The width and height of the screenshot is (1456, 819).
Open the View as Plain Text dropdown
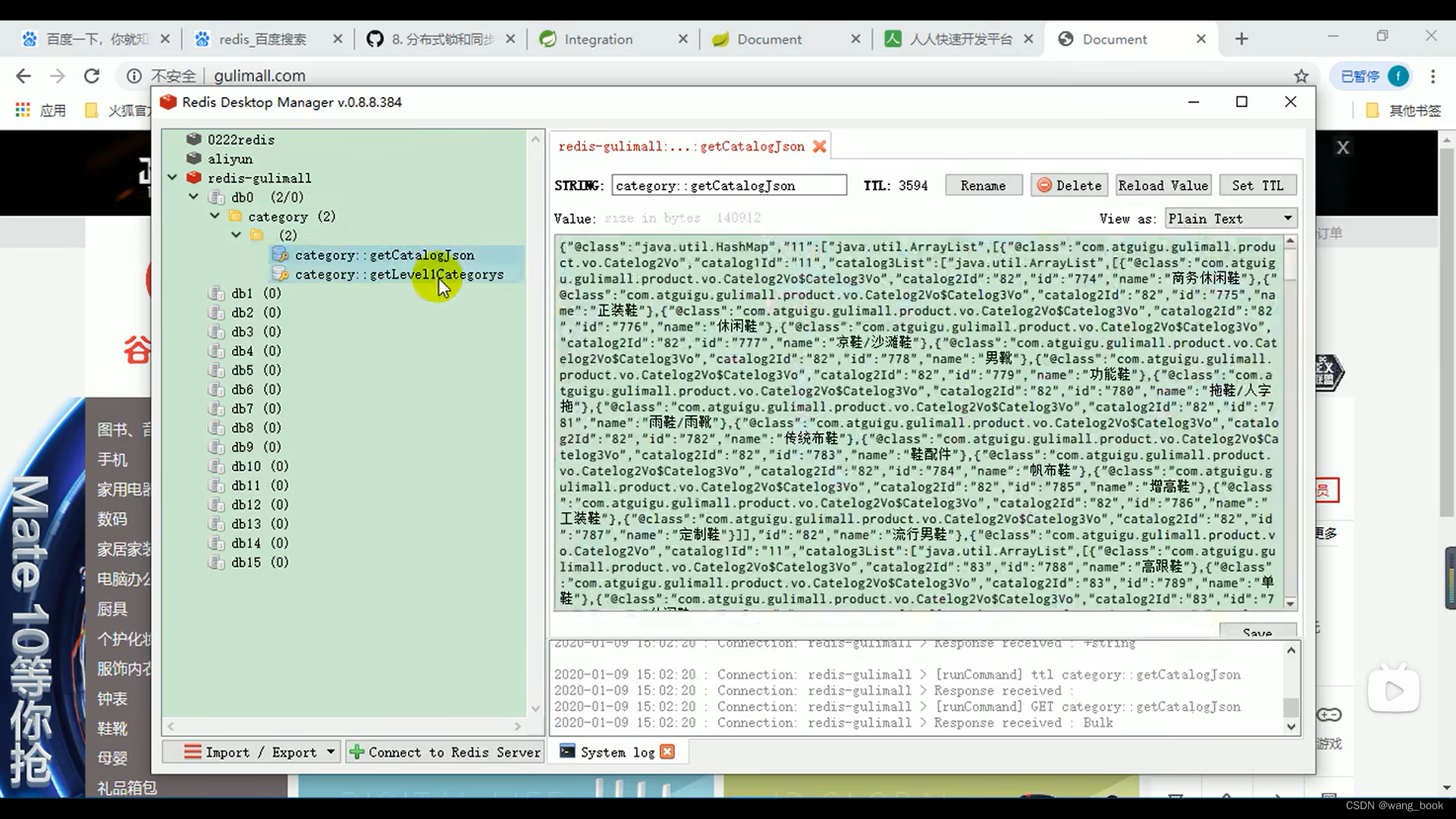(x=1229, y=219)
